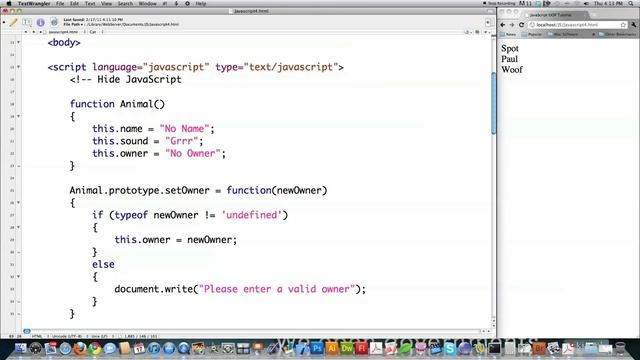This screenshot has width=640, height=360.
Task: Collapse the script tag fold triangle
Action: coord(18,67)
